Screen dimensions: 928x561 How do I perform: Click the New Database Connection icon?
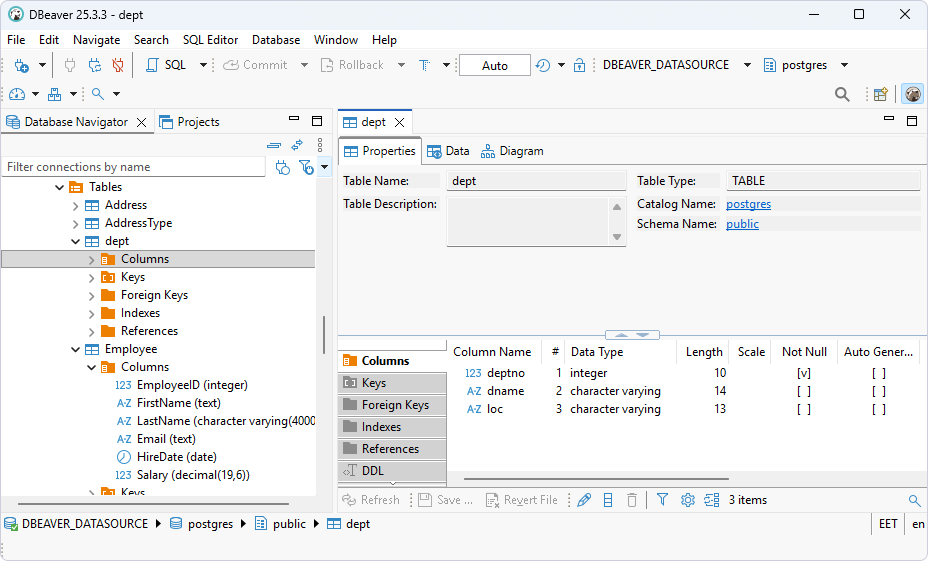click(x=21, y=65)
